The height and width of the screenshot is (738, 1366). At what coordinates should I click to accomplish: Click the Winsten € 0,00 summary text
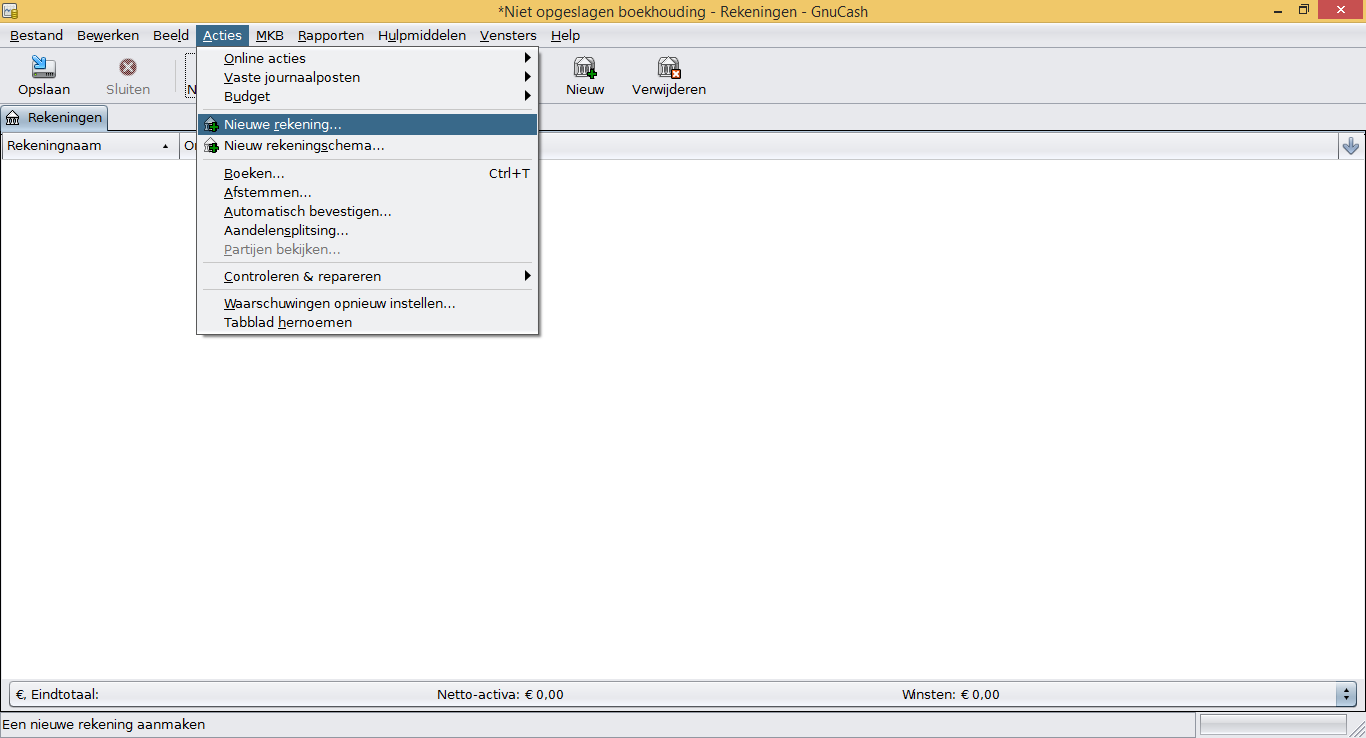point(950,695)
